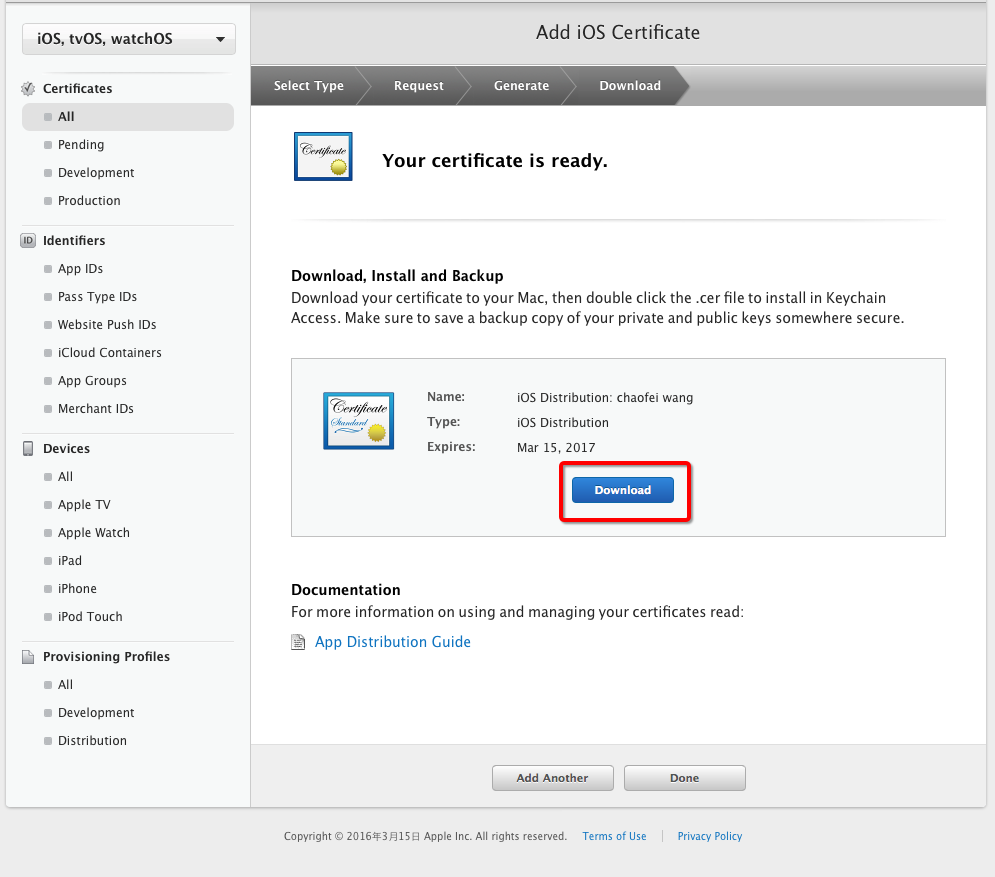Image resolution: width=995 pixels, height=877 pixels.
Task: Click the Provisioning Profiles document icon
Action: coord(26,656)
